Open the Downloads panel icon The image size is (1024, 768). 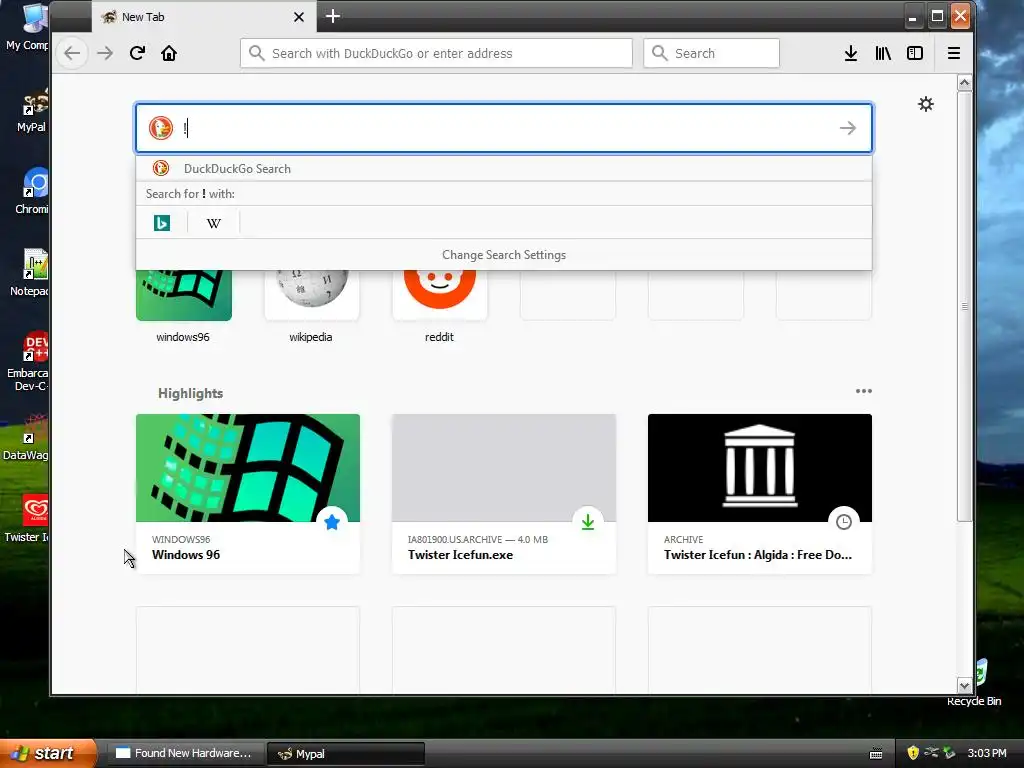point(850,54)
